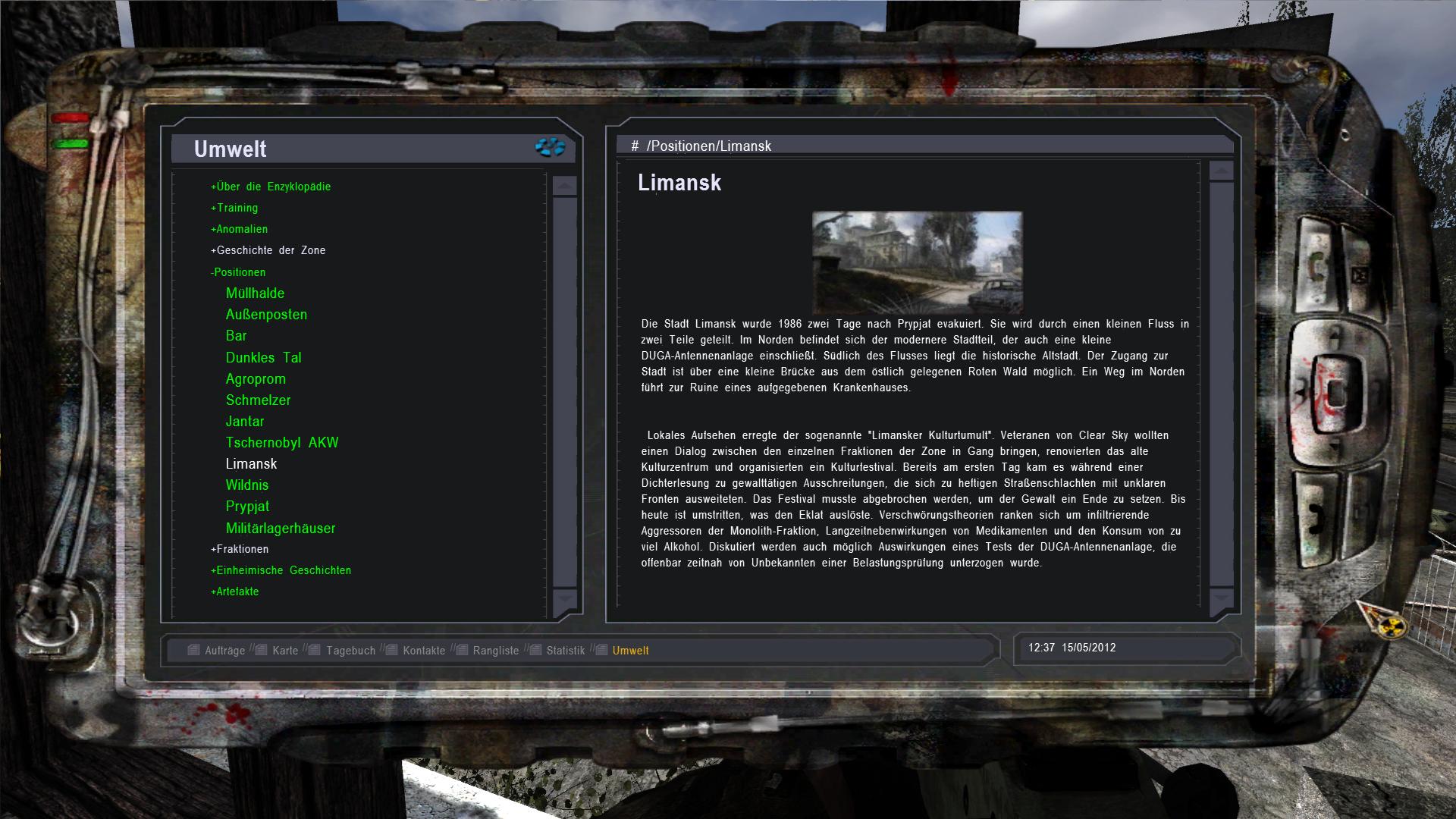Click the down arrow of the article scrollbar
Image resolution: width=1456 pixels, height=819 pixels.
tap(1222, 598)
